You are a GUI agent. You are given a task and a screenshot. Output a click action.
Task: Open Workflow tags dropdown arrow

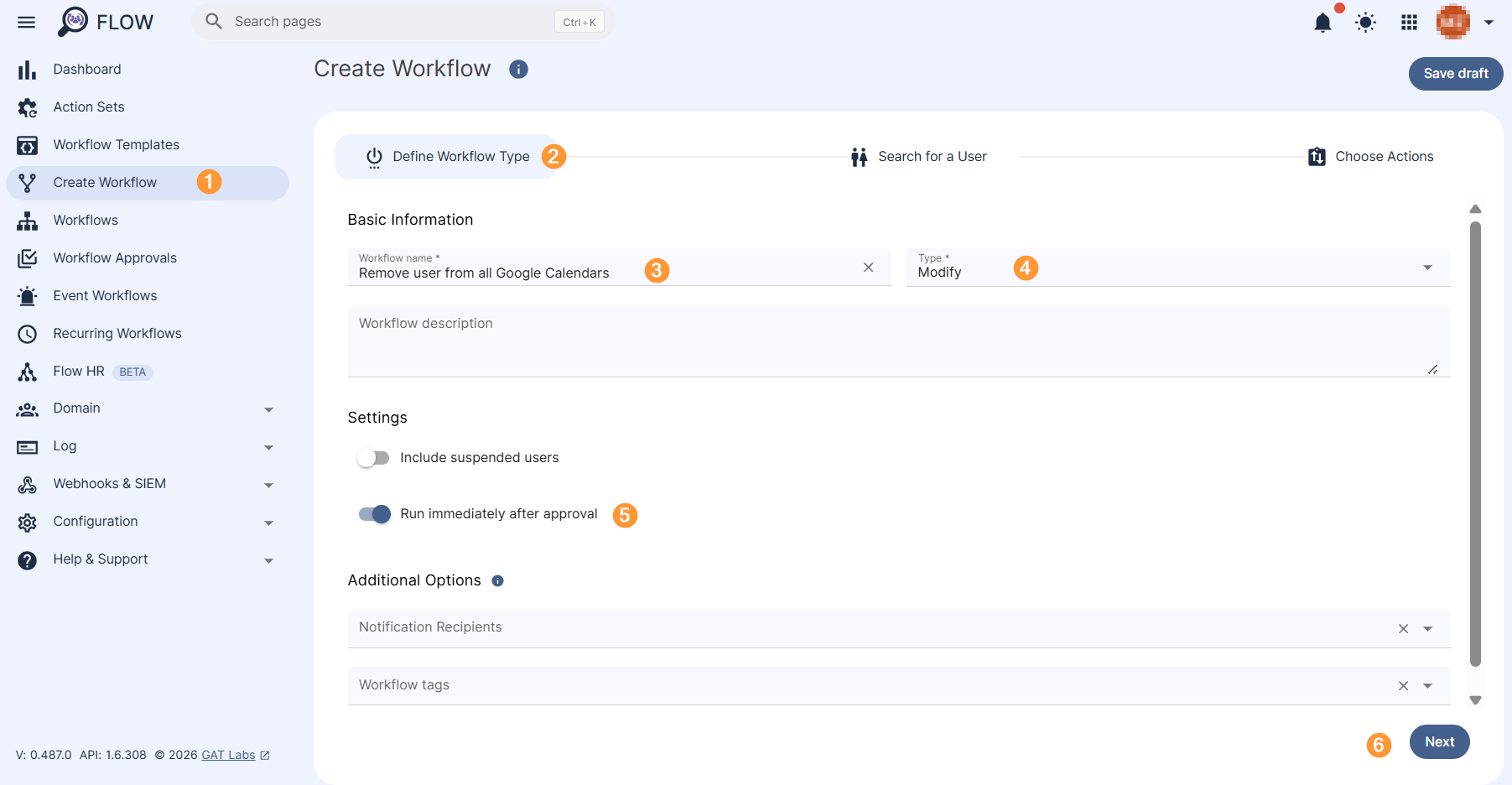[x=1427, y=686]
